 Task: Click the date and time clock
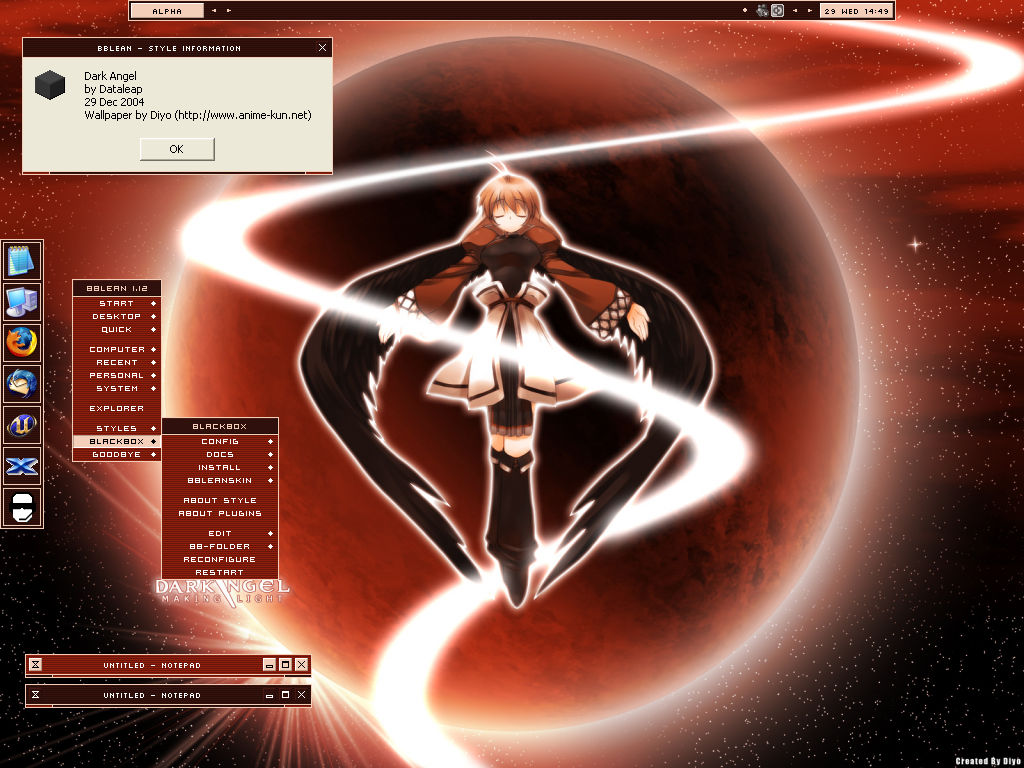[x=856, y=11]
